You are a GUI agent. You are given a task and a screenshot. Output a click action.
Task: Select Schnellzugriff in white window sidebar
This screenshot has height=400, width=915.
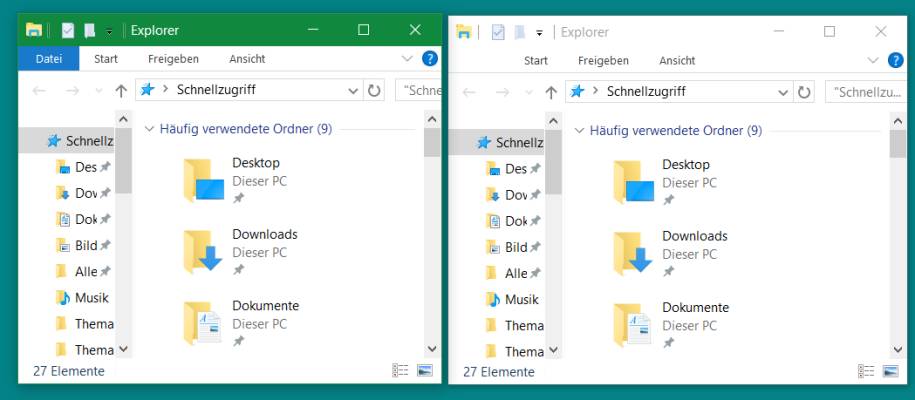click(x=496, y=142)
